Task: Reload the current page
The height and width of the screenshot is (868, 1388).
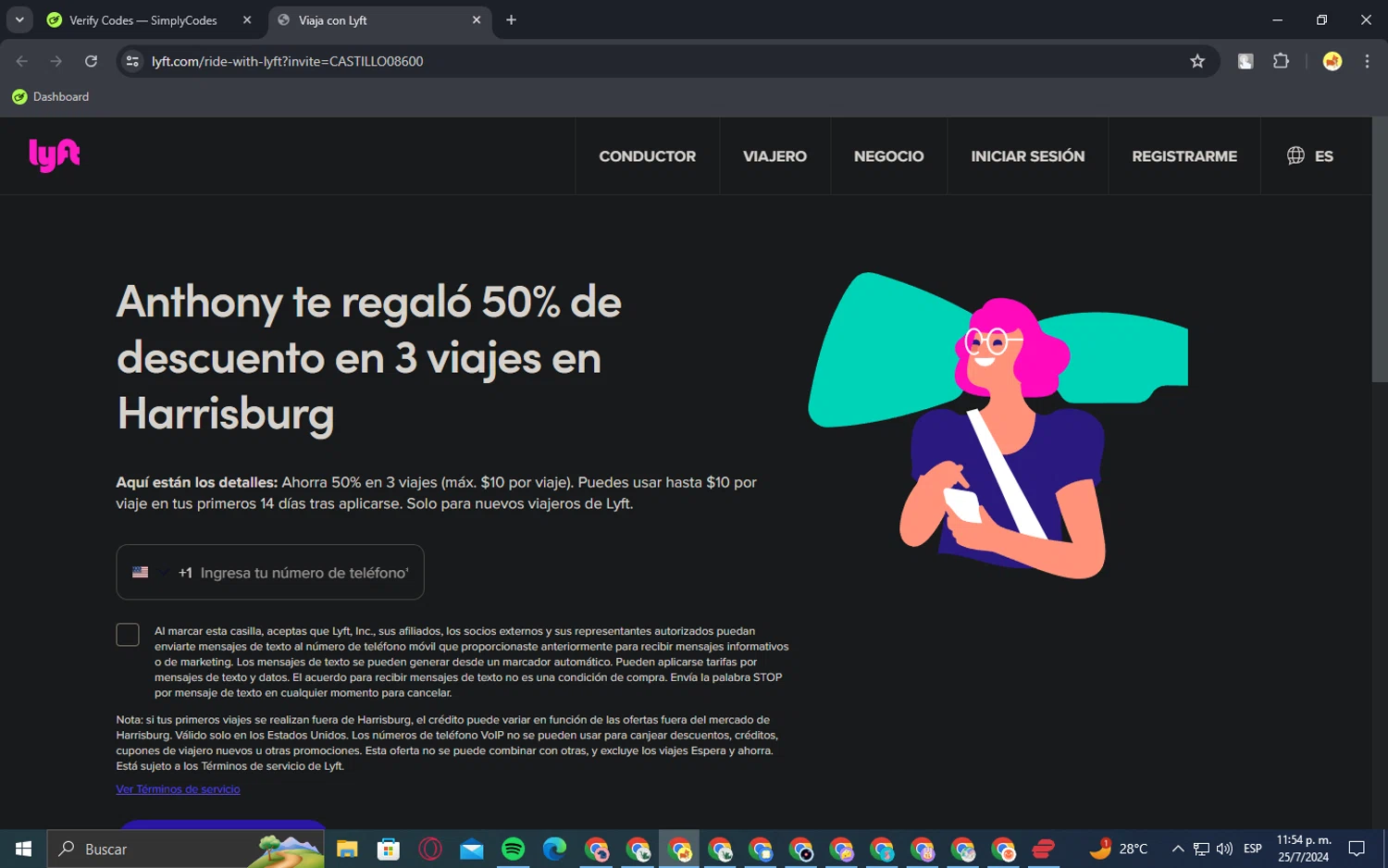Action: click(91, 61)
